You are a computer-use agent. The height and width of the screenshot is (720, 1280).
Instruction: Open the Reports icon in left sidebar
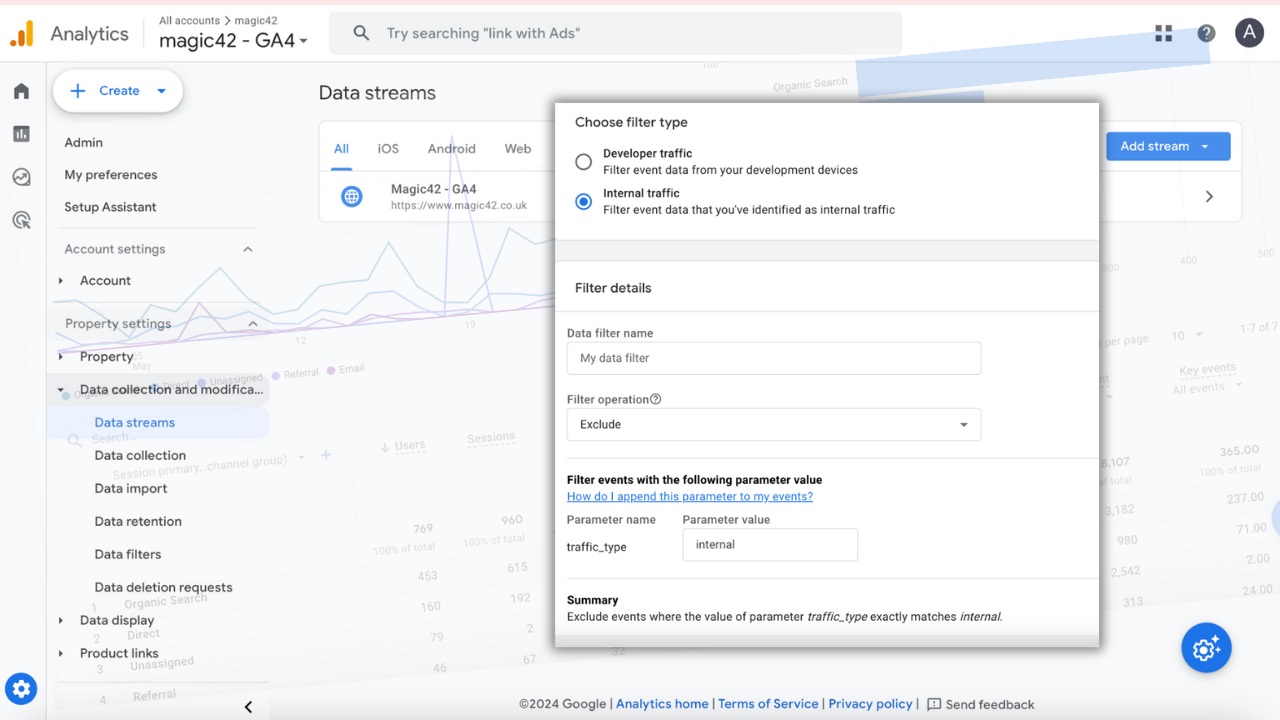(x=21, y=133)
